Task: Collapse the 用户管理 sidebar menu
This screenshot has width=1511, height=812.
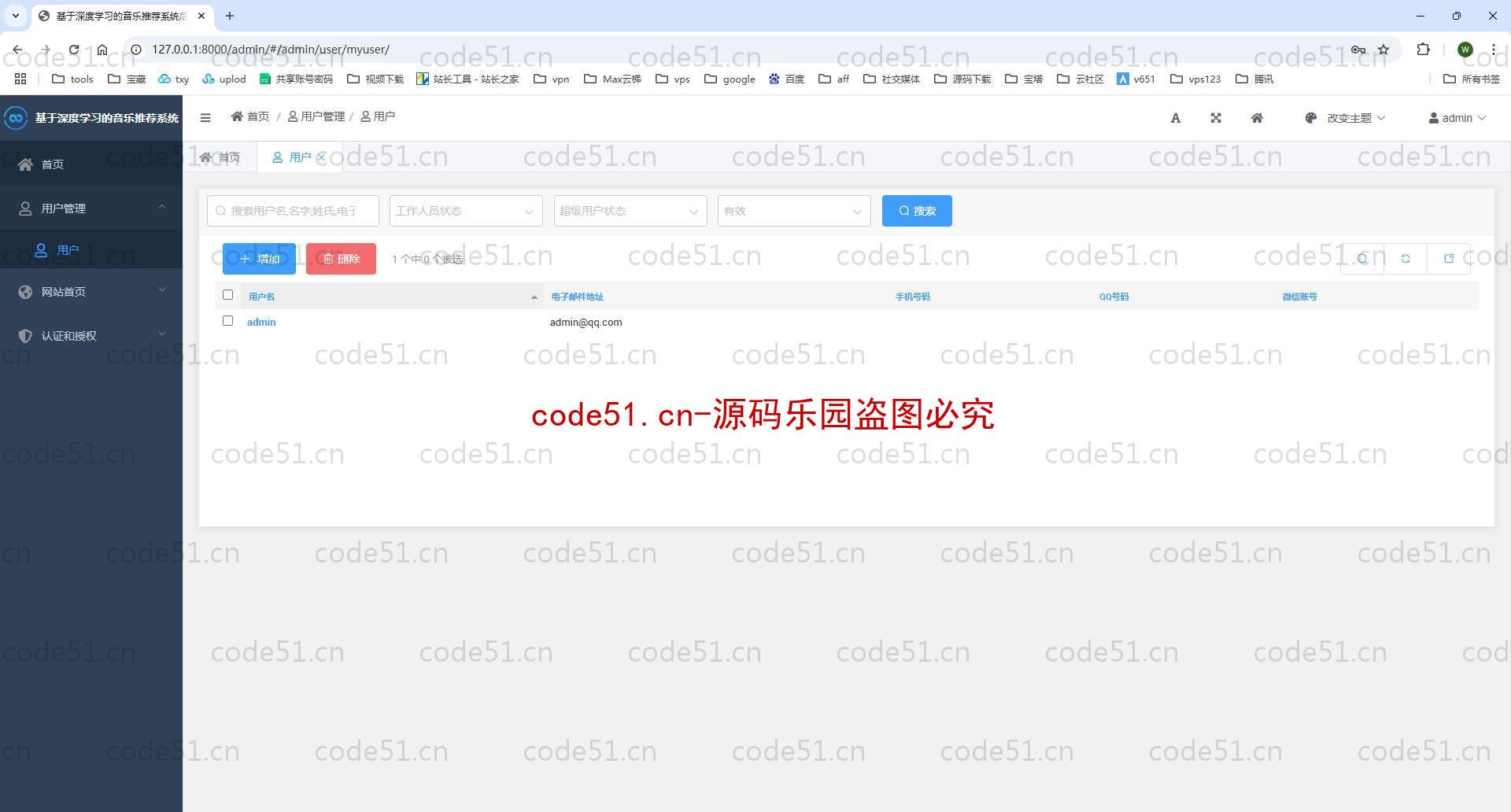Action: (91, 208)
